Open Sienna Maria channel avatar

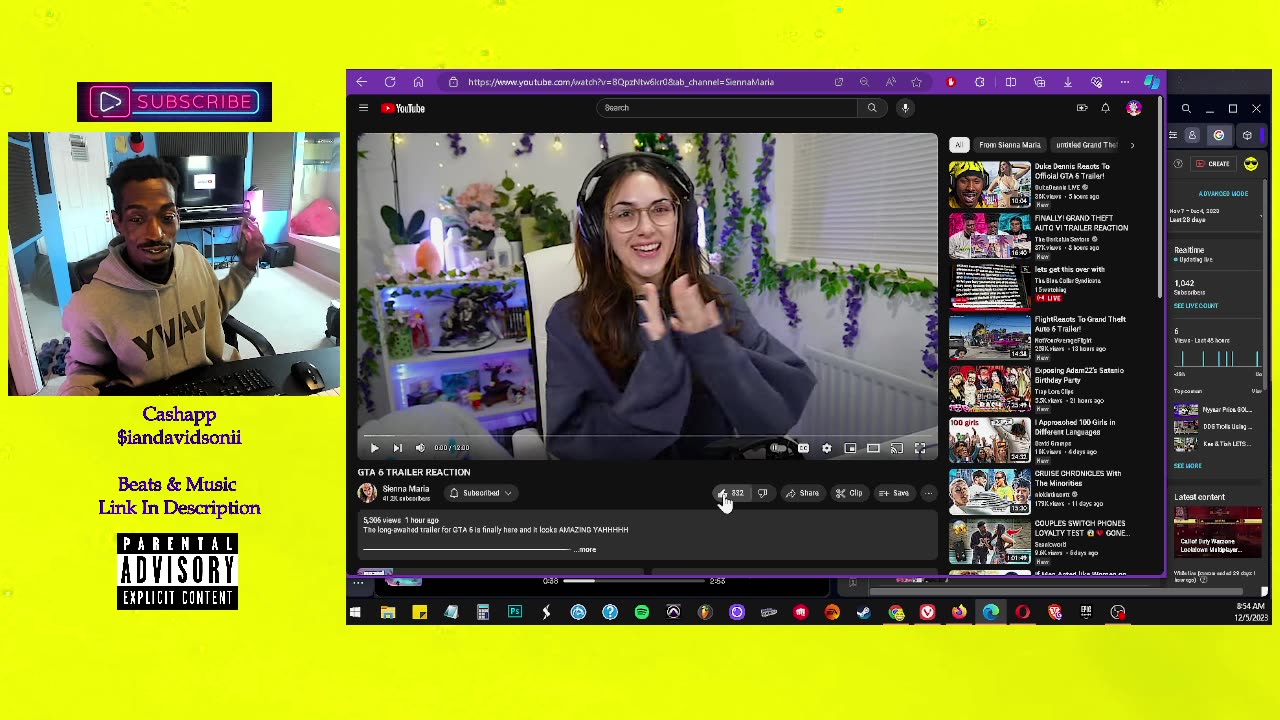click(367, 492)
